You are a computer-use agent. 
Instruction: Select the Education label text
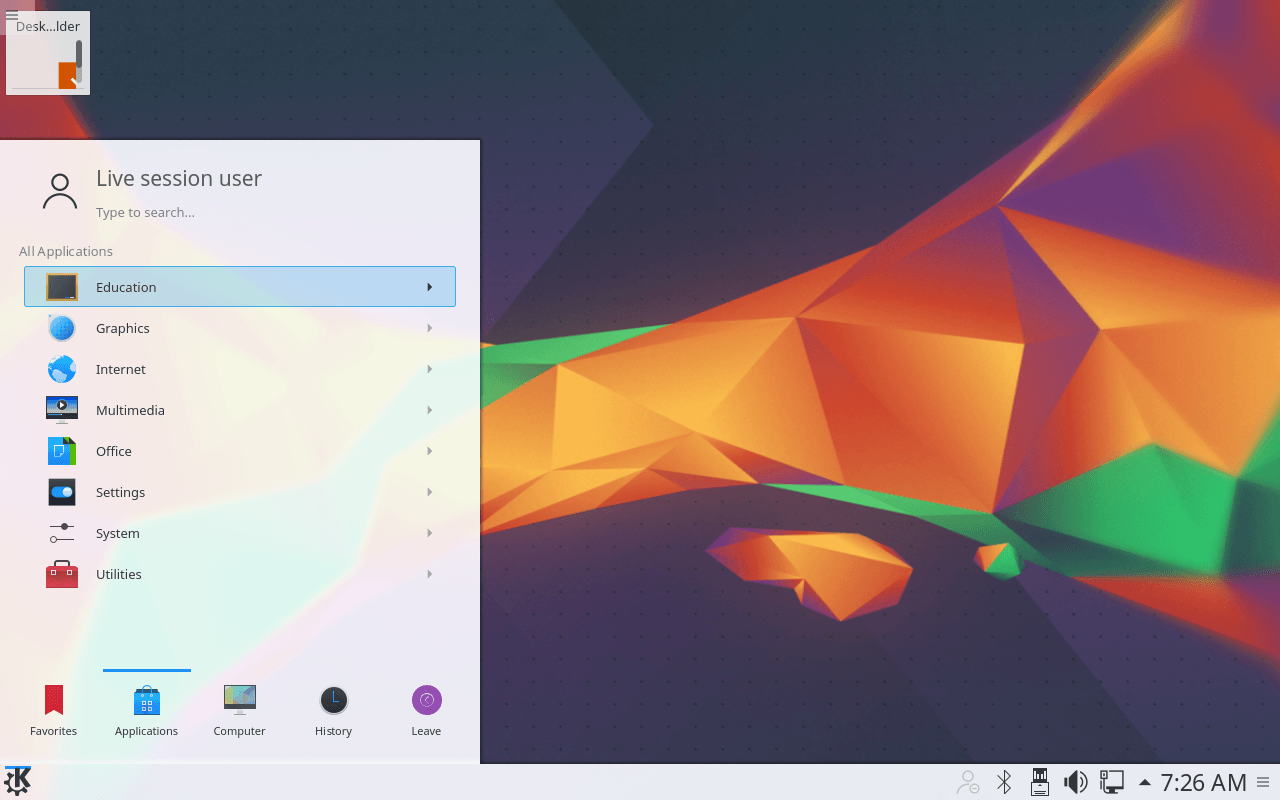pos(126,287)
